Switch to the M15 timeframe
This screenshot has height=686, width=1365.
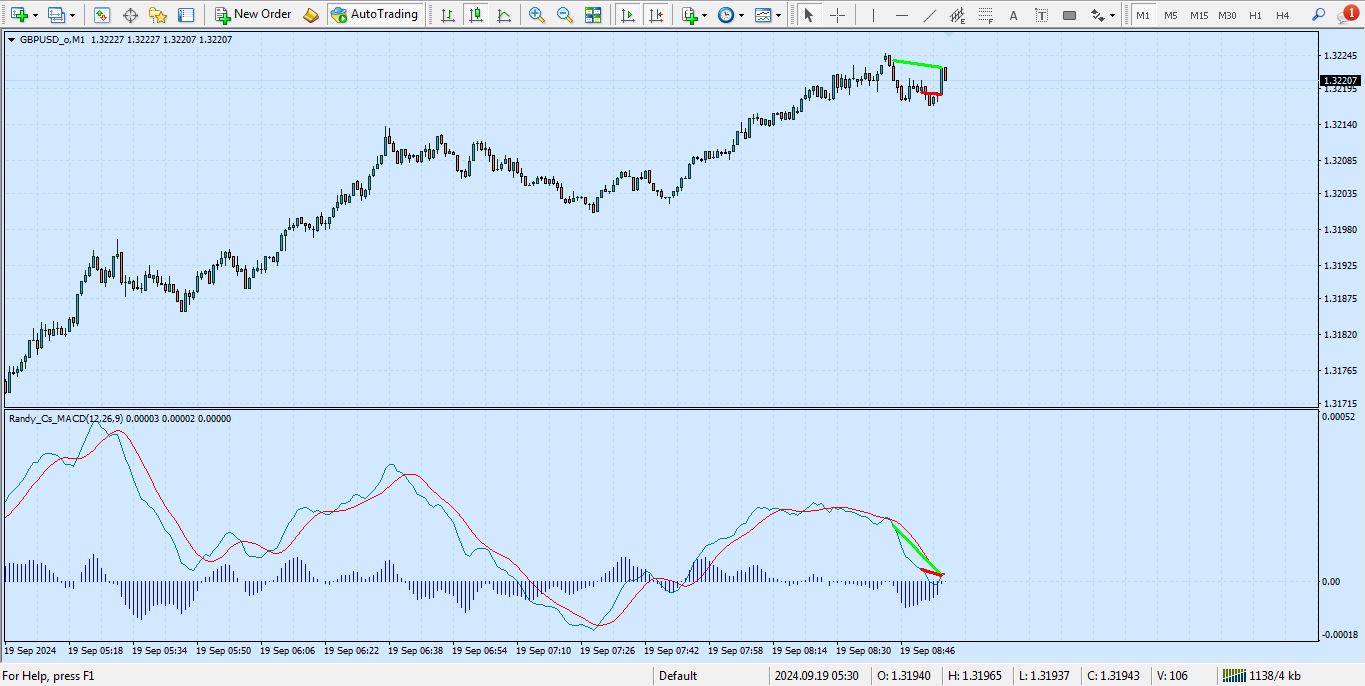[1198, 16]
